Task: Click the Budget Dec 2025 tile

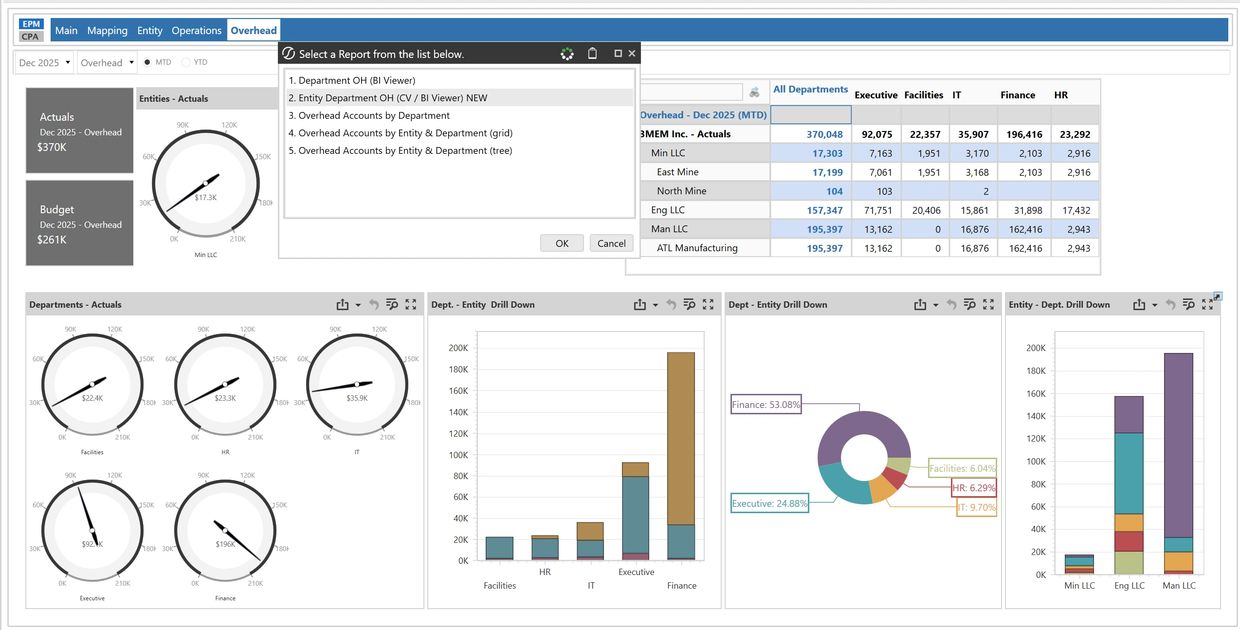Action: point(79,223)
